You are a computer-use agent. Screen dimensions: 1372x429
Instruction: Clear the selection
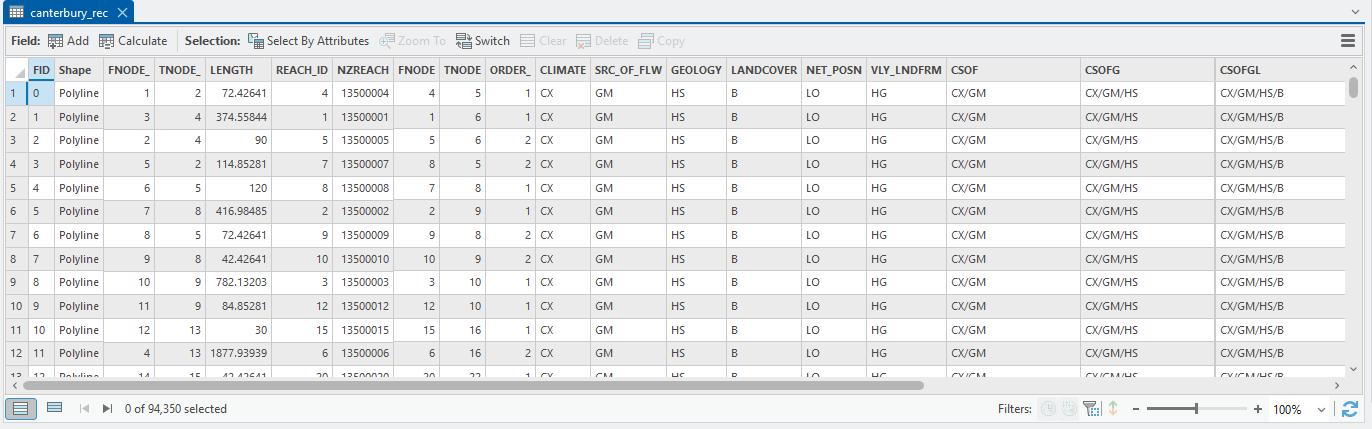point(543,41)
